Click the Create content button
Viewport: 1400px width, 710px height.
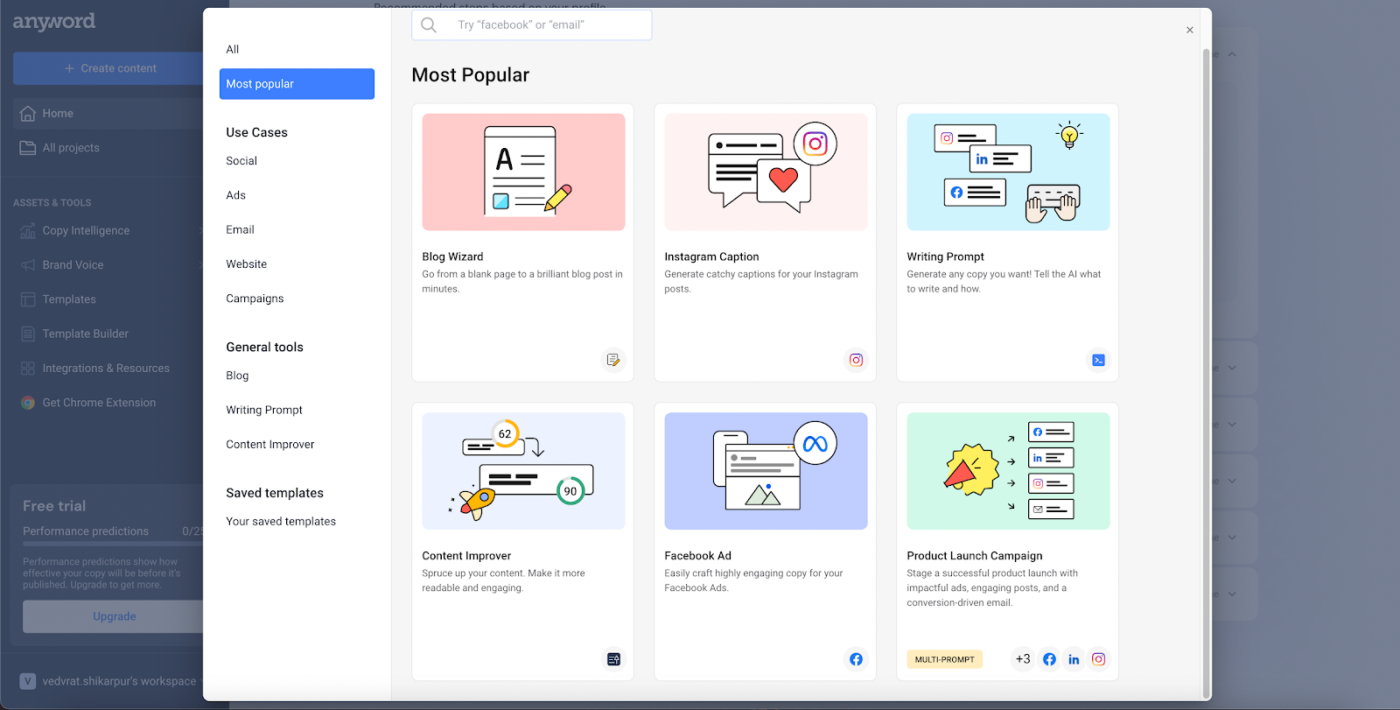pos(108,68)
